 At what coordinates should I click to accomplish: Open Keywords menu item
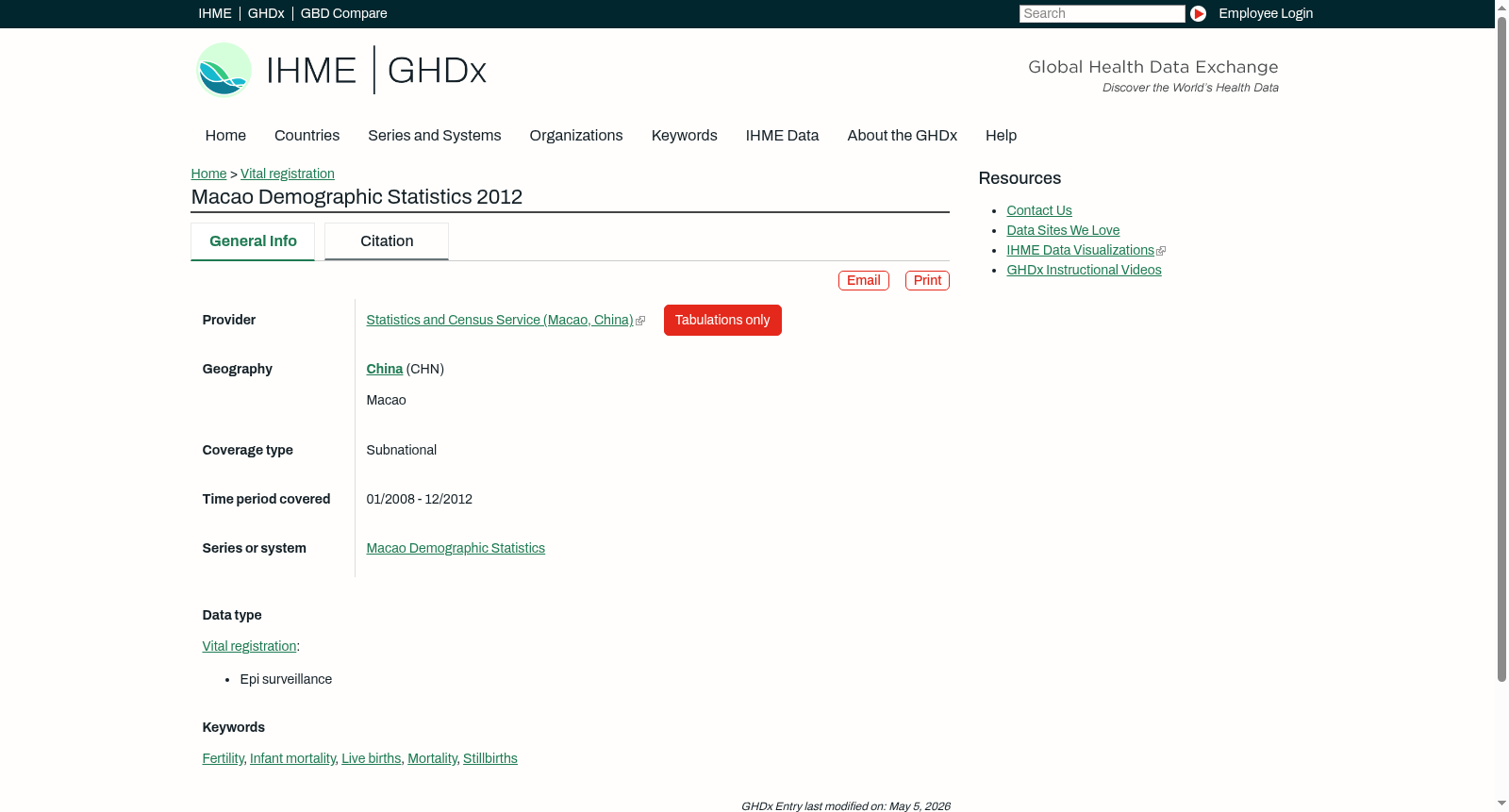tap(684, 136)
